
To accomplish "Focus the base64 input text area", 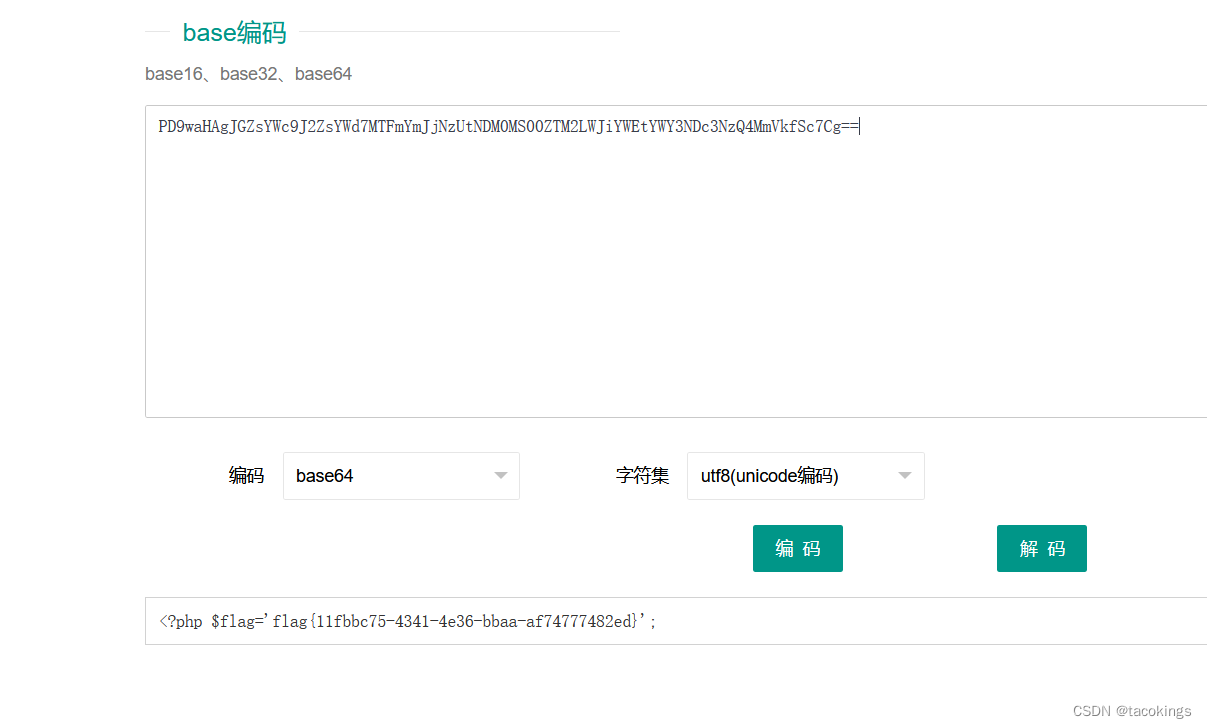I will click(676, 261).
